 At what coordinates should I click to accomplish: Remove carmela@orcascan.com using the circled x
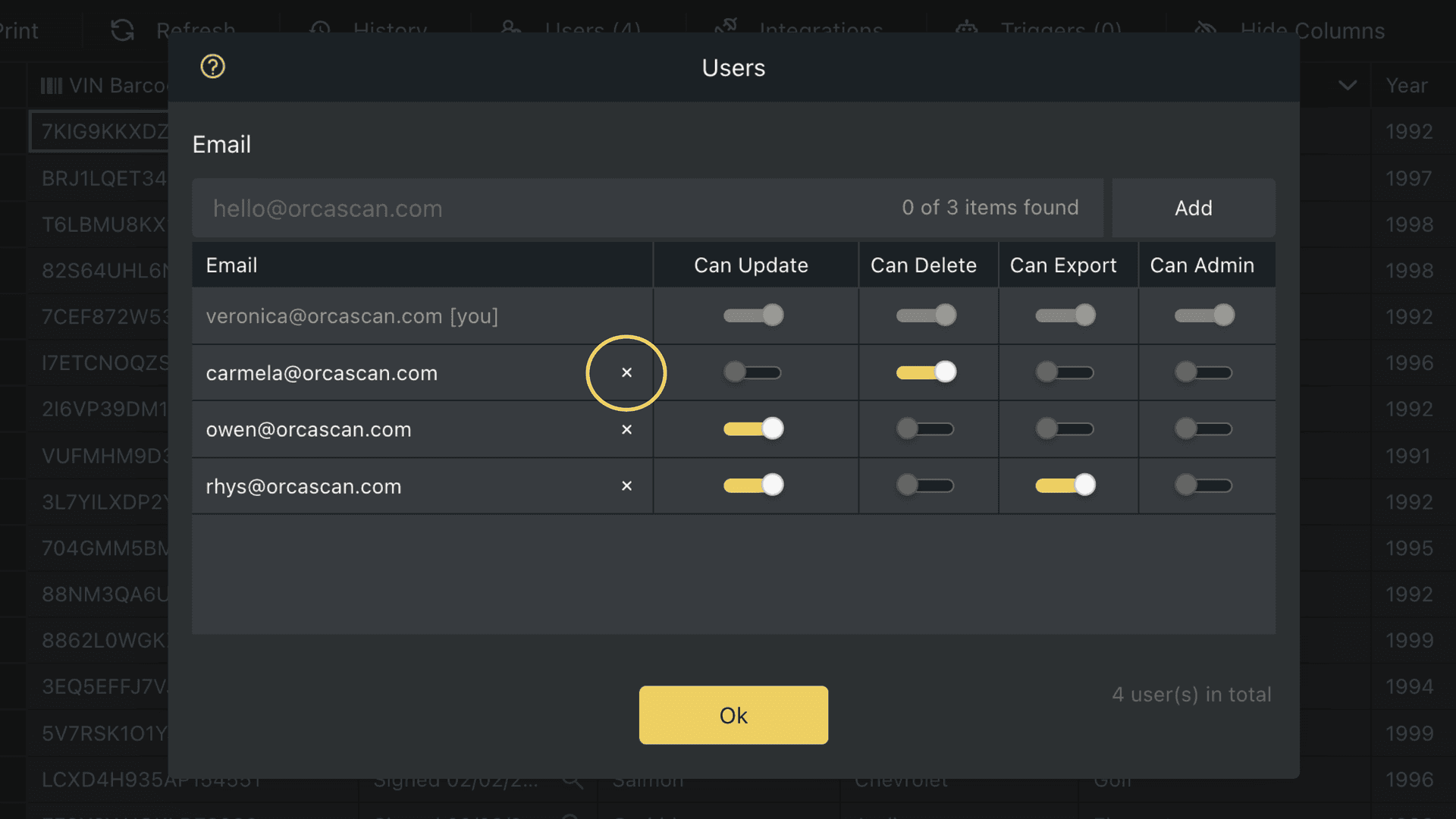pos(626,372)
